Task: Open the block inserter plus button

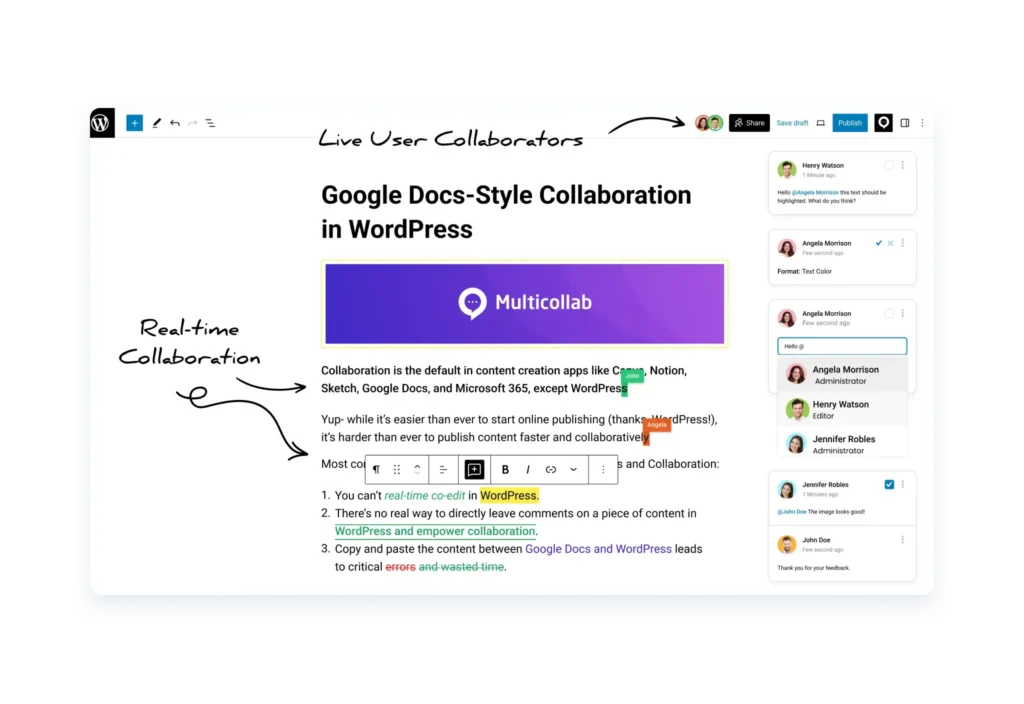Action: (x=135, y=123)
